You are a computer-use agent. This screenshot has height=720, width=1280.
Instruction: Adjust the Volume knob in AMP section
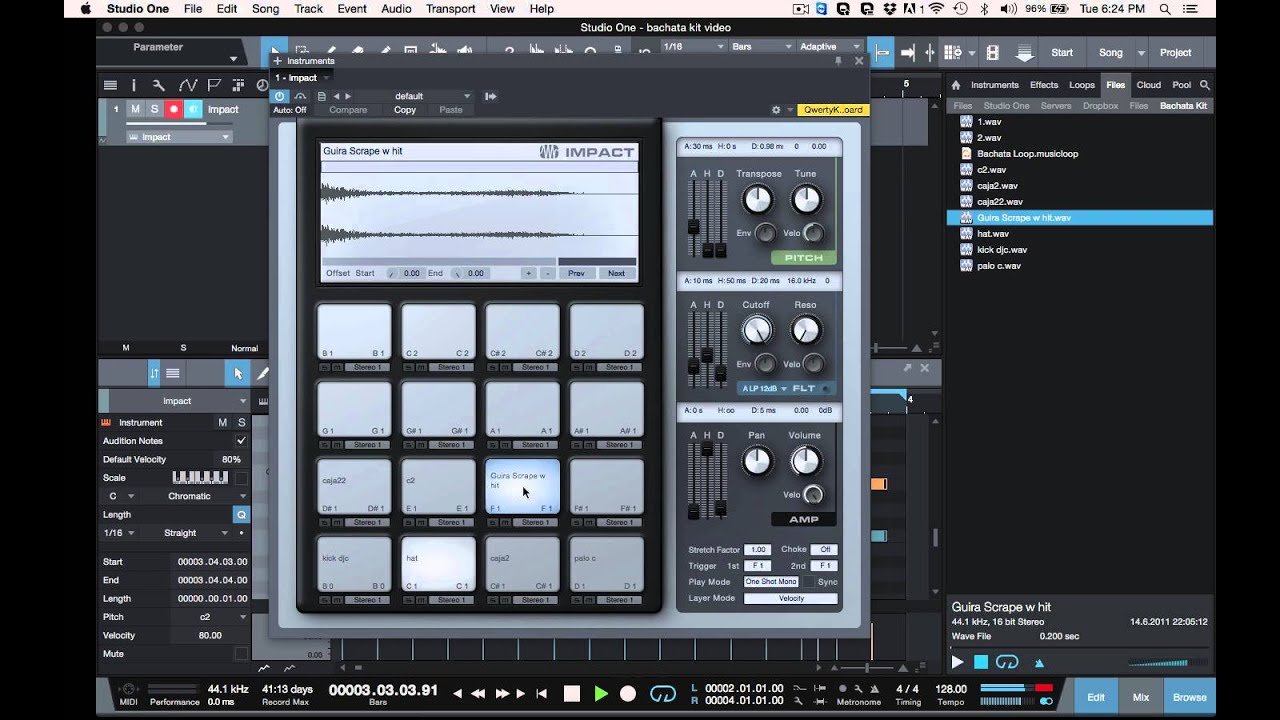[805, 460]
